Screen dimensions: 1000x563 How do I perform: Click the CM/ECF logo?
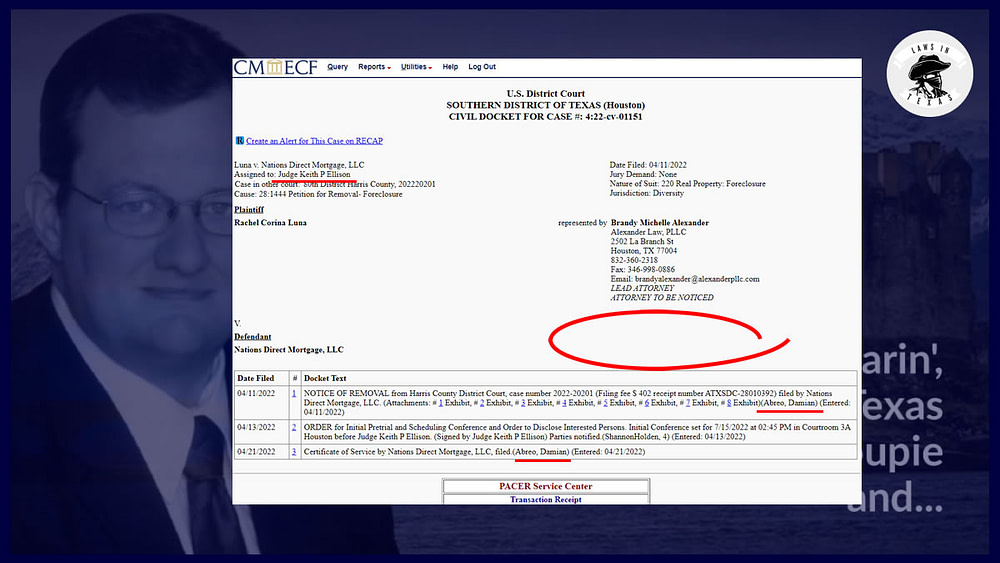click(x=276, y=67)
